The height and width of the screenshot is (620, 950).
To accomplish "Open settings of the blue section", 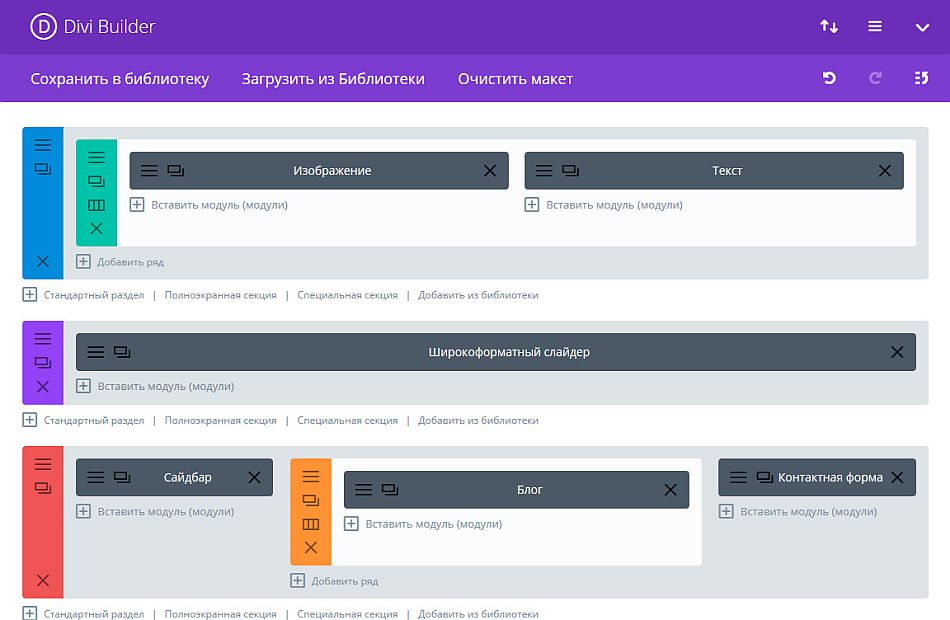I will pyautogui.click(x=42, y=144).
